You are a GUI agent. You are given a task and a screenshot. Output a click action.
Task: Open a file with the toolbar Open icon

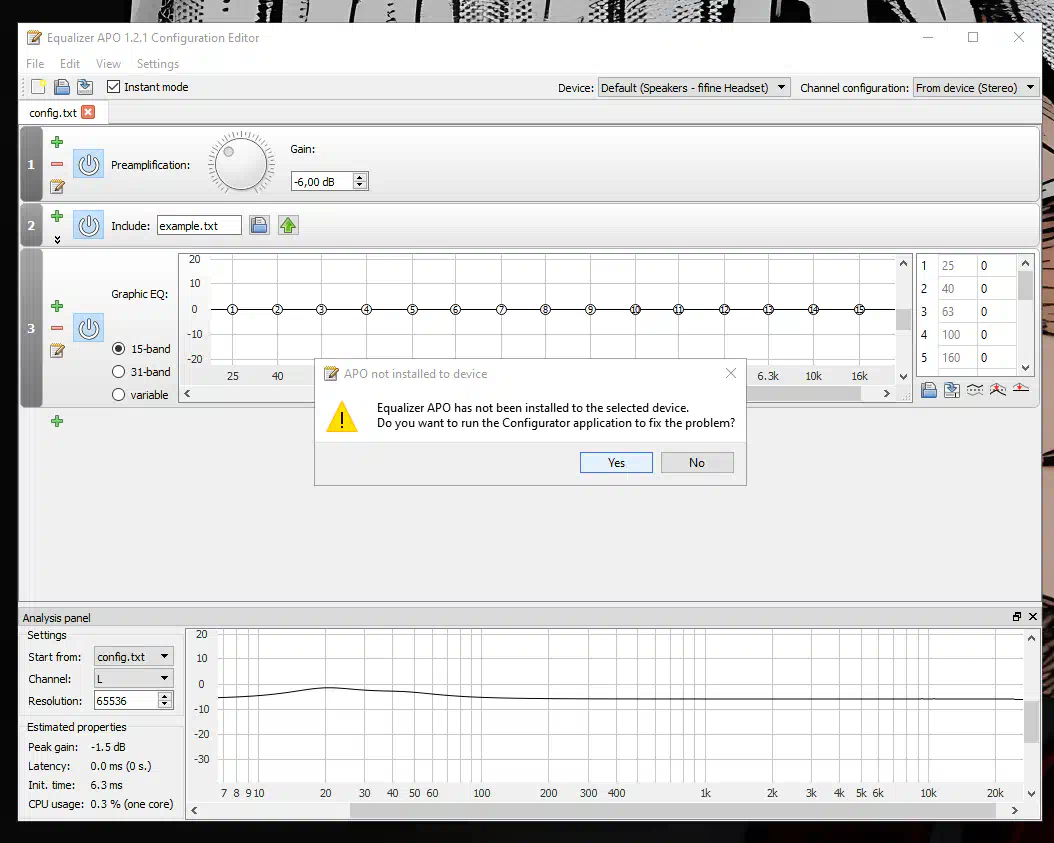coord(62,87)
